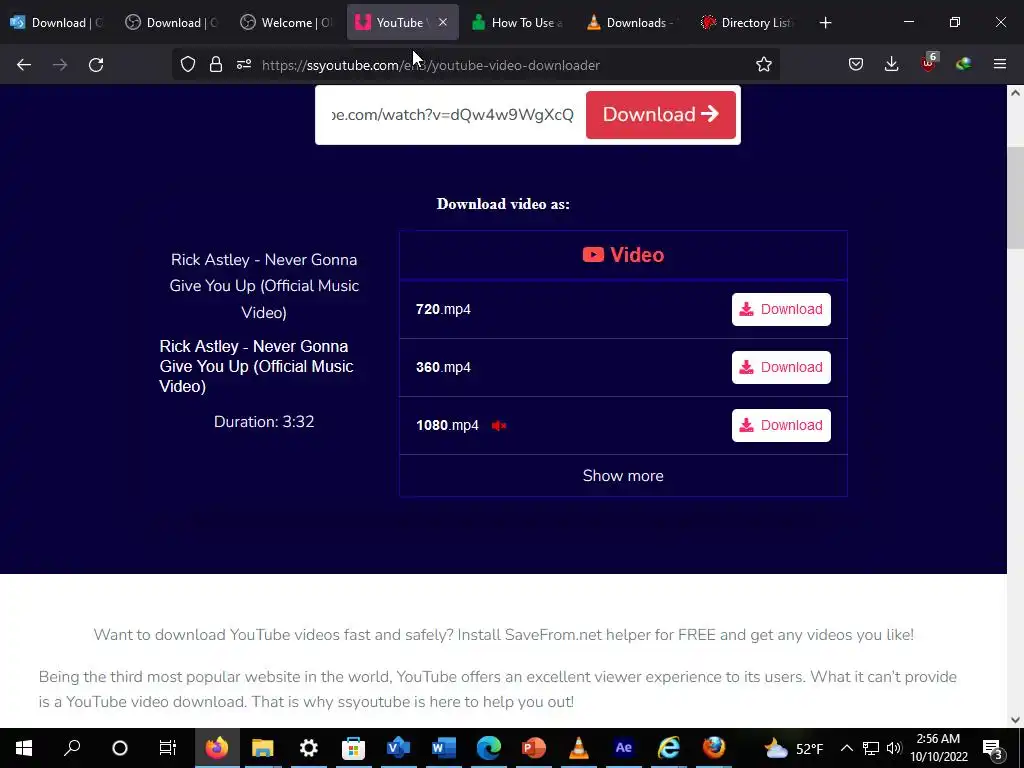The height and width of the screenshot is (768, 1024).
Task: Open site permissions icon in address bar
Action: (x=244, y=65)
